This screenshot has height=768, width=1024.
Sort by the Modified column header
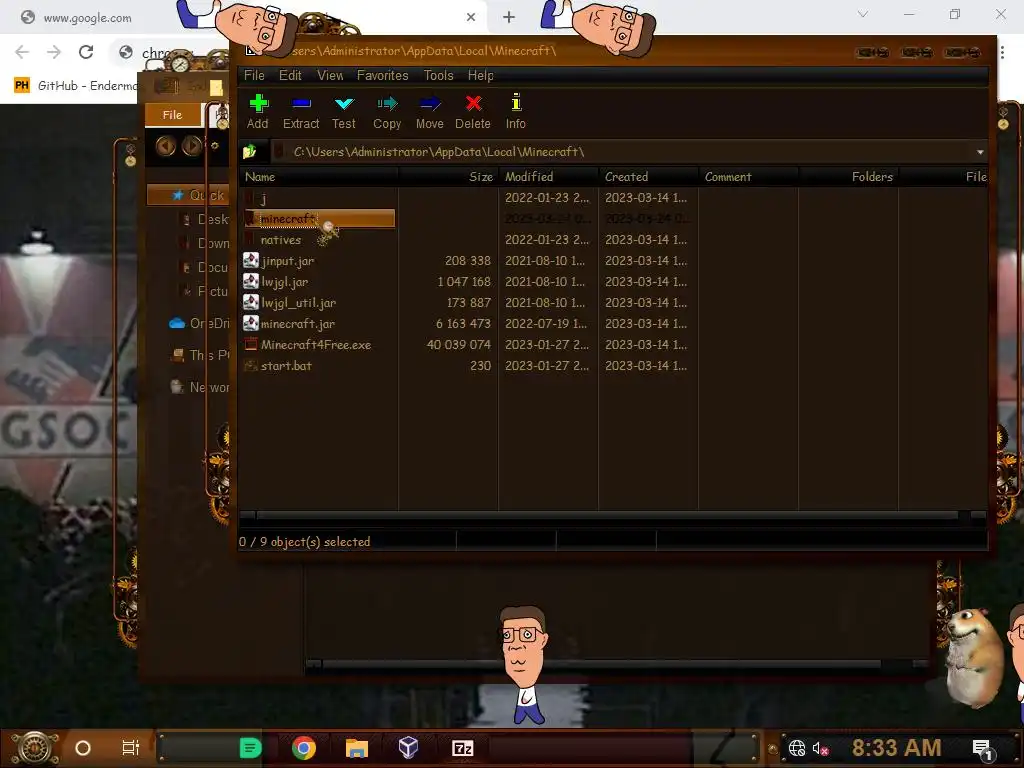pos(549,177)
